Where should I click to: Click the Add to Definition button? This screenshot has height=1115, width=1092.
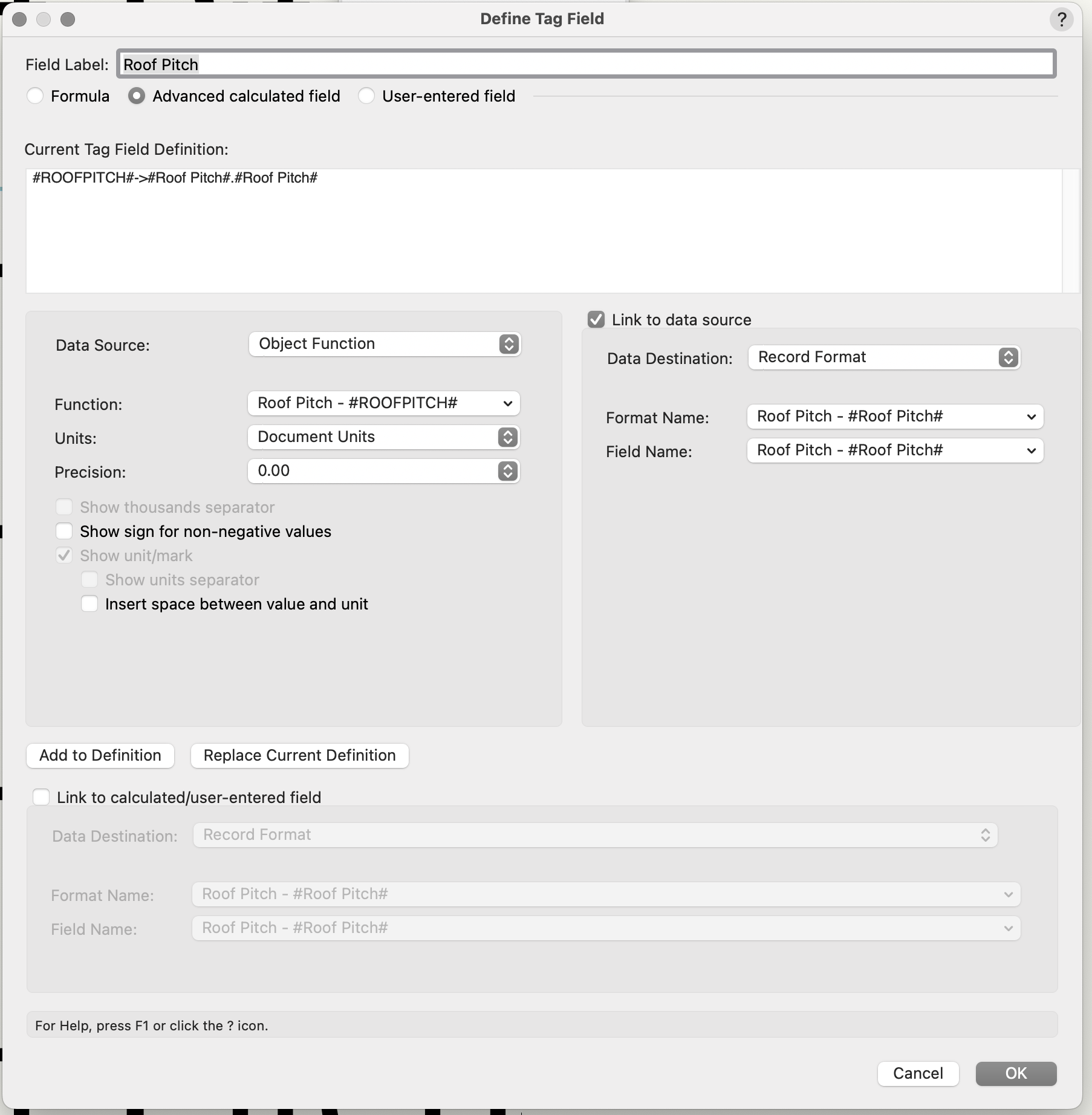pyautogui.click(x=100, y=756)
